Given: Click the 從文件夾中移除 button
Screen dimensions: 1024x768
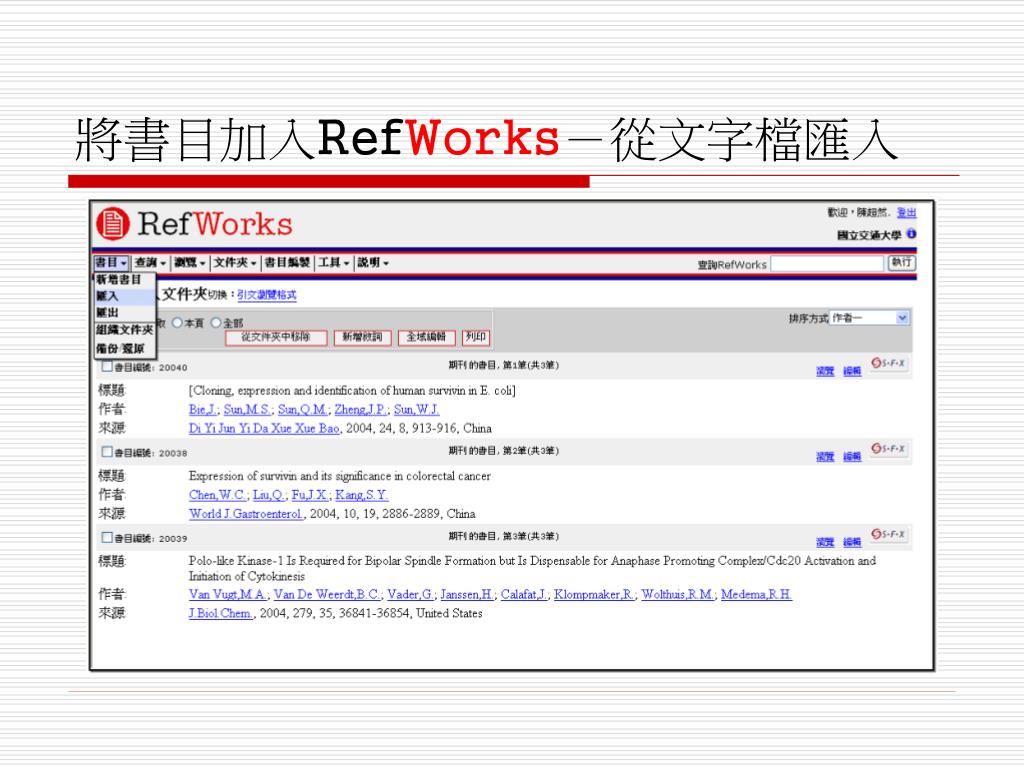Looking at the screenshot, I should click(276, 337).
